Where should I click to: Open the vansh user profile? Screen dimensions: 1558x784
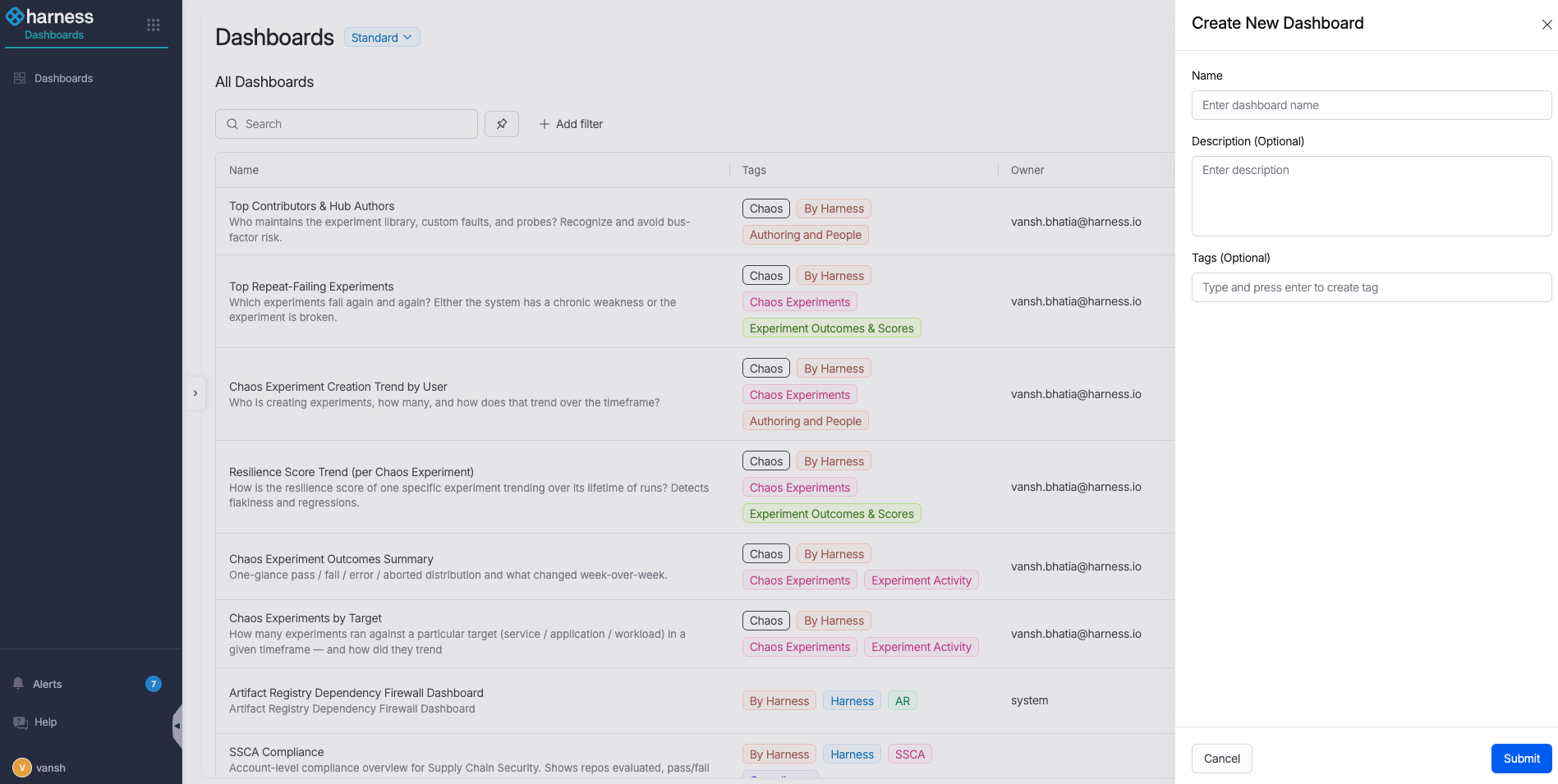(50, 768)
